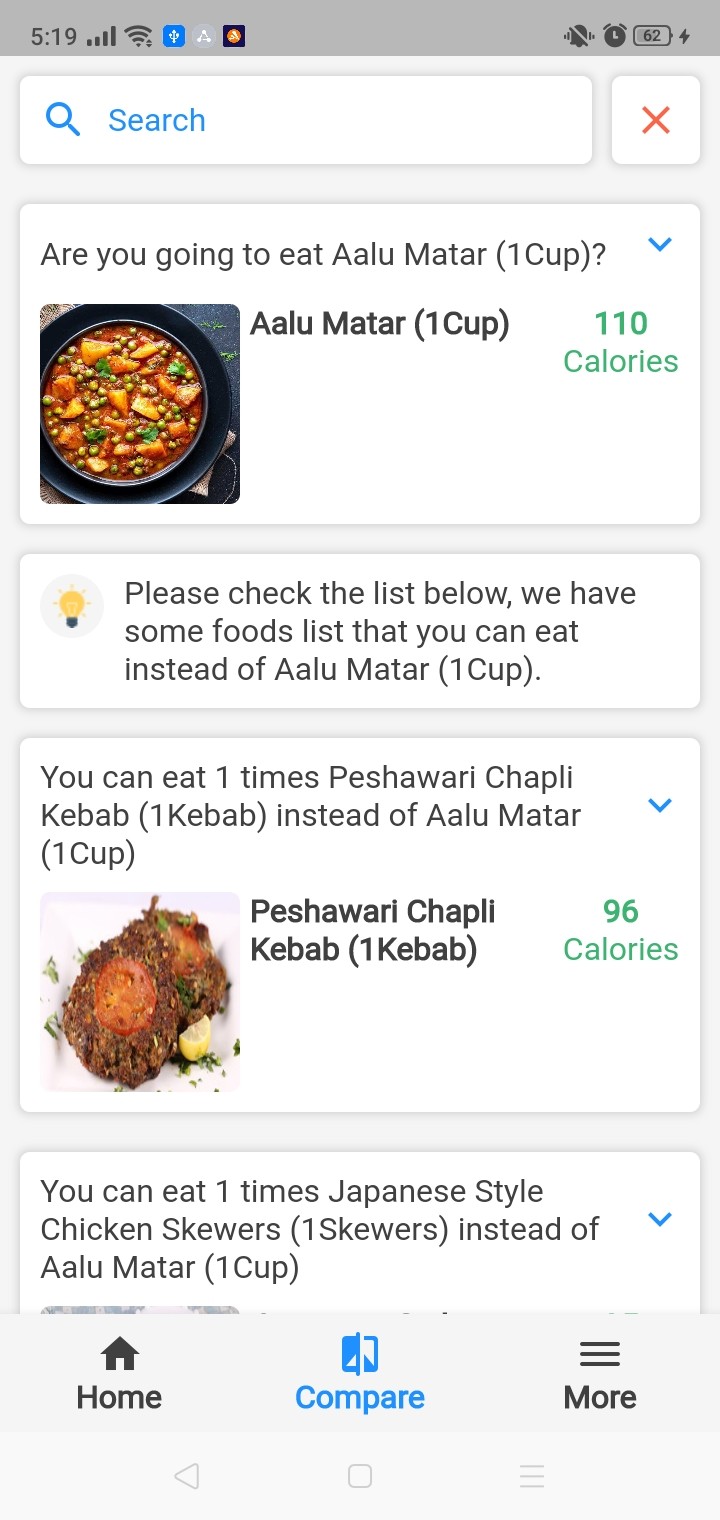Tap the lightbulb tip icon
The image size is (720, 1520).
[x=72, y=606]
